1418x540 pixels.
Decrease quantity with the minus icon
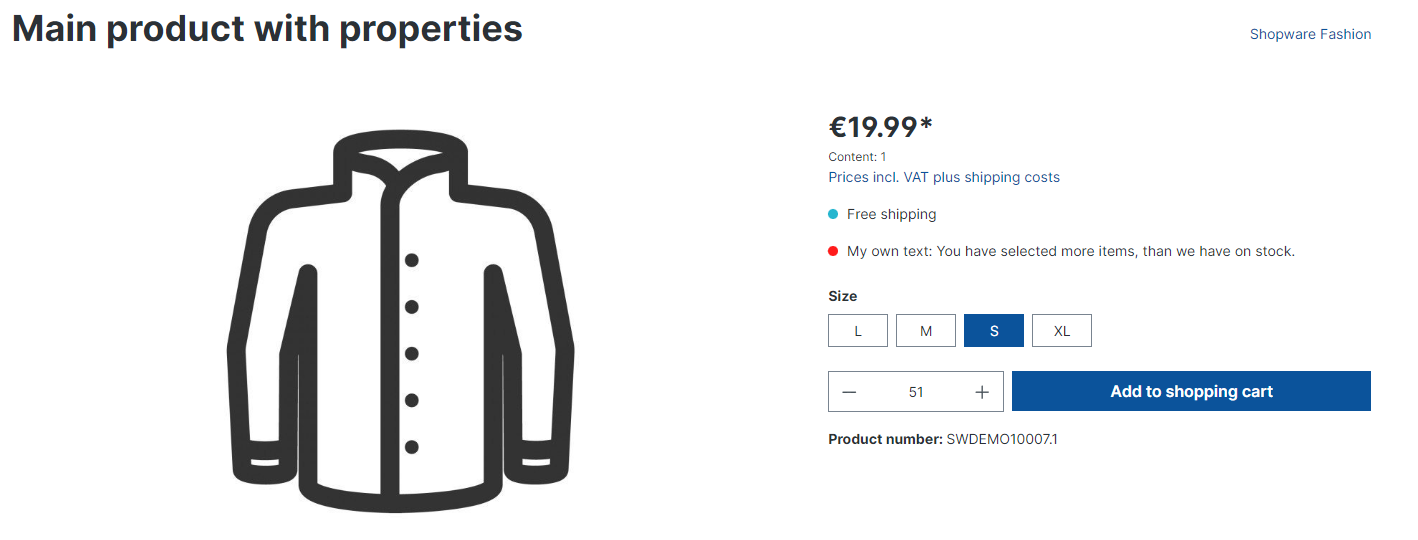point(849,392)
